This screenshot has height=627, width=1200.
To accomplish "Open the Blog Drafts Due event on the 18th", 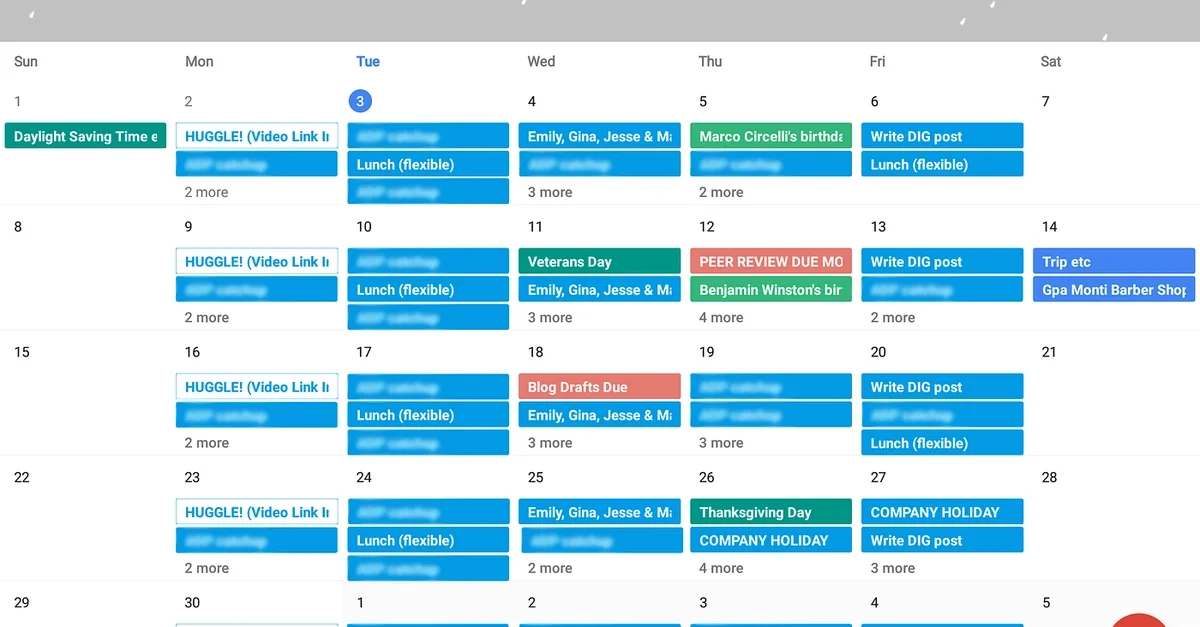I will pyautogui.click(x=599, y=386).
